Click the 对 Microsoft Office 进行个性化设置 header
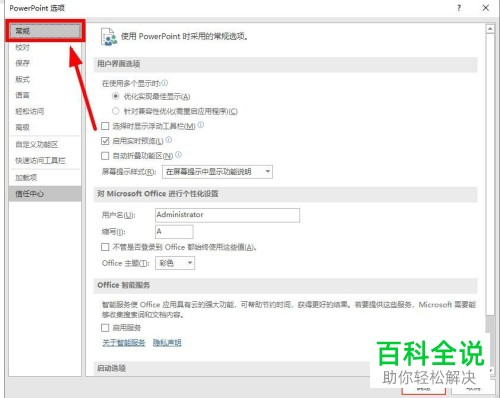Screen dimensions: 500x398 click(x=286, y=194)
